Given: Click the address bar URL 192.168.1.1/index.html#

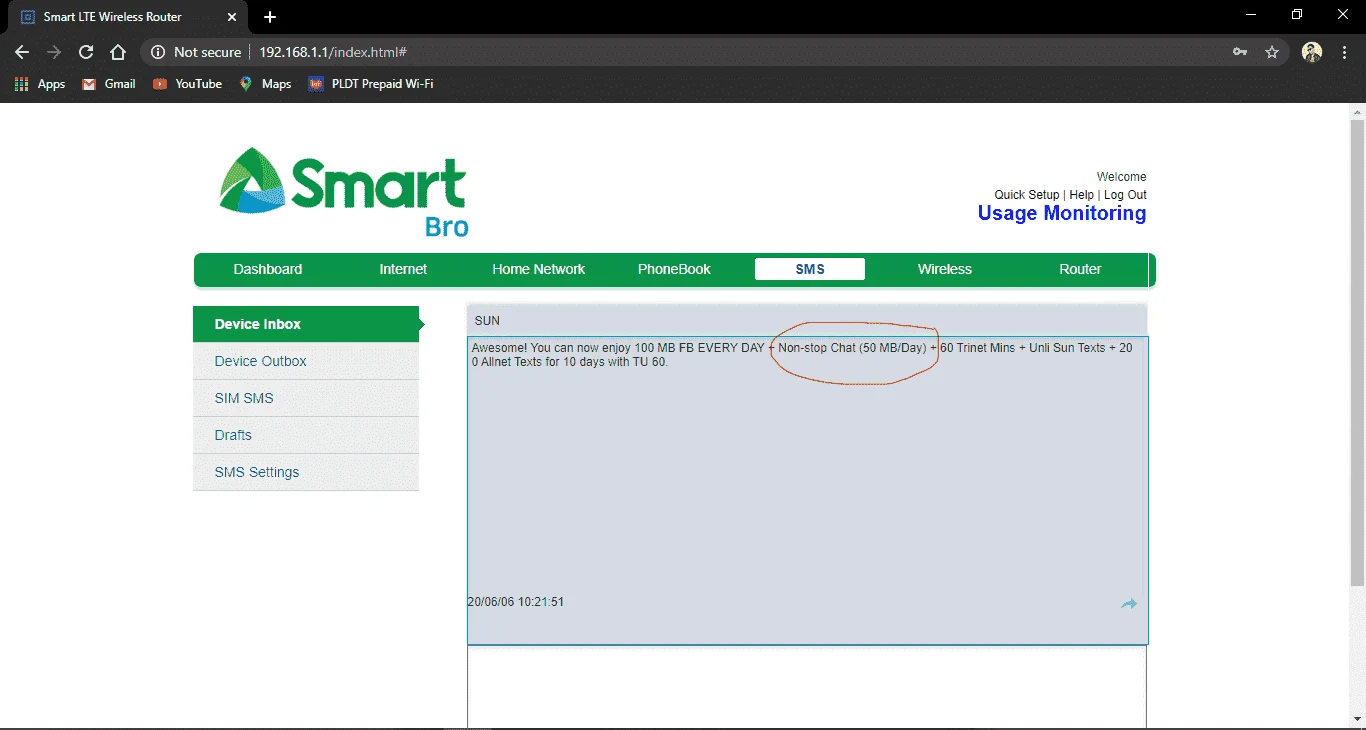Looking at the screenshot, I should click(x=333, y=52).
